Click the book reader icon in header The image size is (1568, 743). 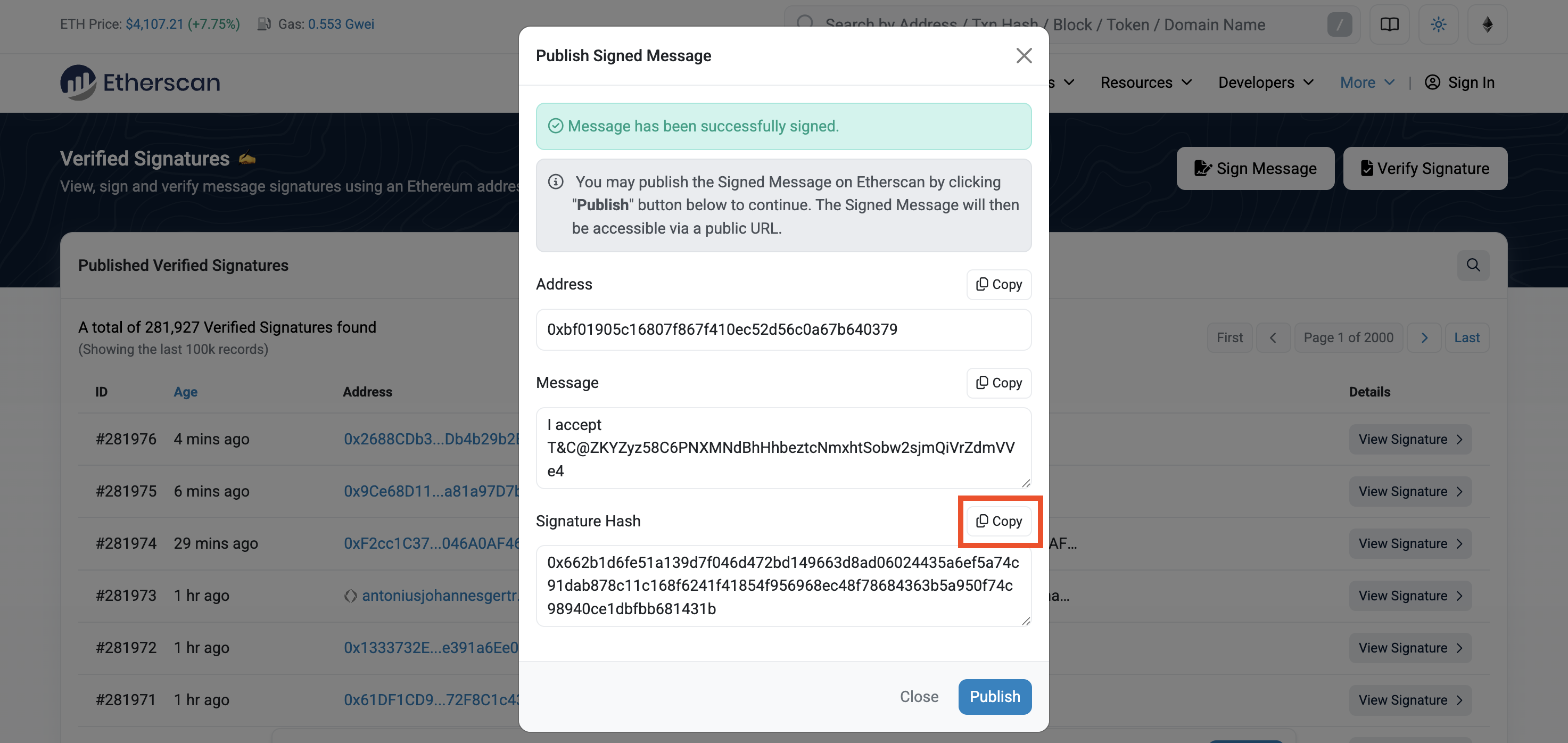click(x=1389, y=24)
